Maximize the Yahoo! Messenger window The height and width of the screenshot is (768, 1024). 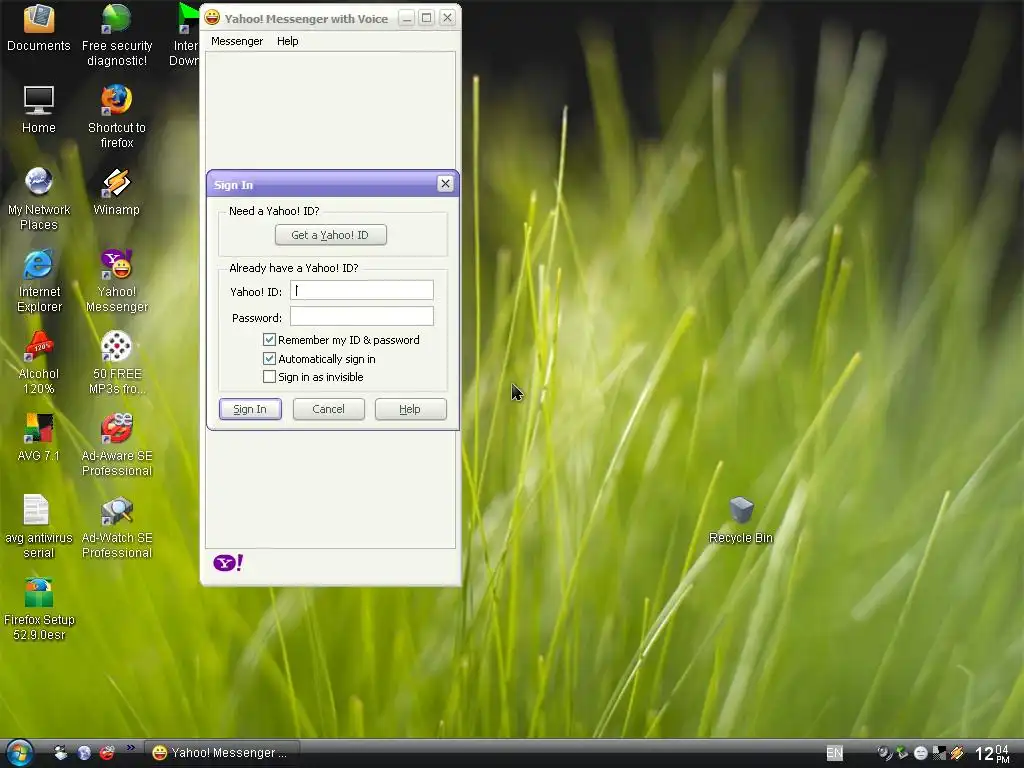[426, 18]
